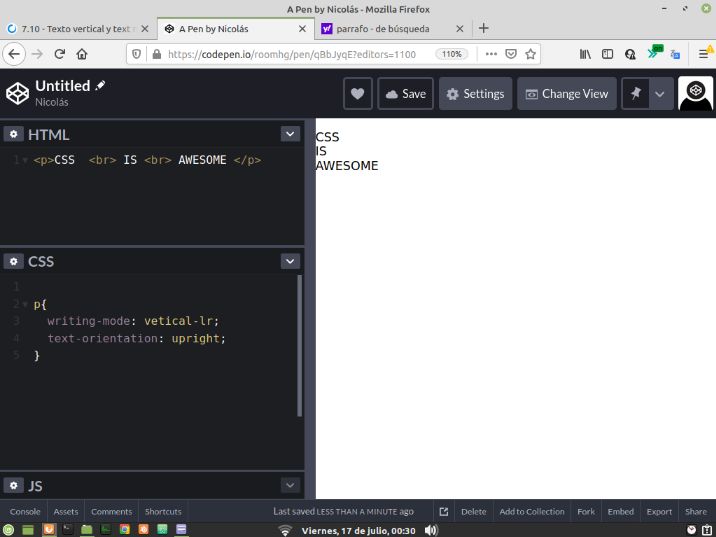The width and height of the screenshot is (716, 537).
Task: Expand HTML editor options dropdown
Action: [x=290, y=134]
